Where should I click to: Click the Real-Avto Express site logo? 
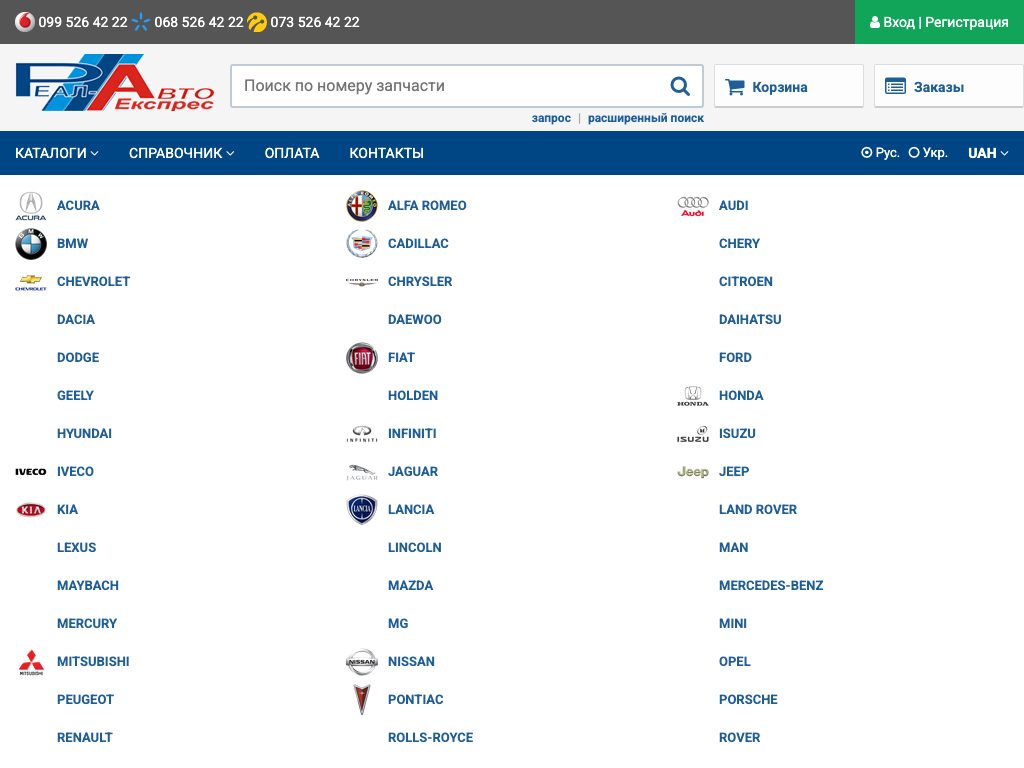pyautogui.click(x=115, y=82)
